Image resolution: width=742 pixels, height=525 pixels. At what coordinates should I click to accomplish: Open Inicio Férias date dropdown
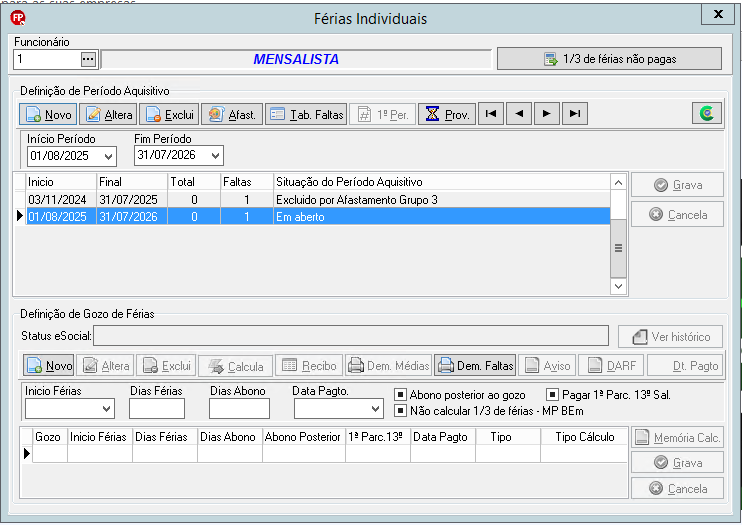[x=107, y=409]
